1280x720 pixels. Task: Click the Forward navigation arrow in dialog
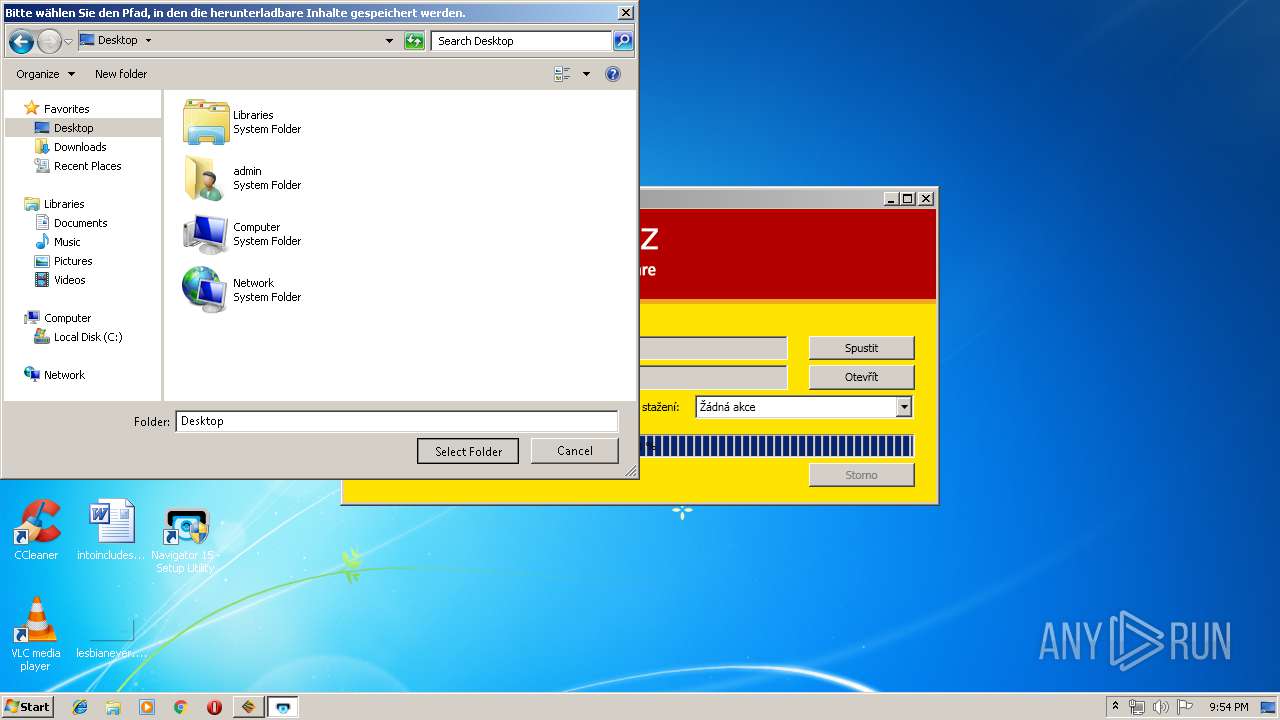coord(49,41)
